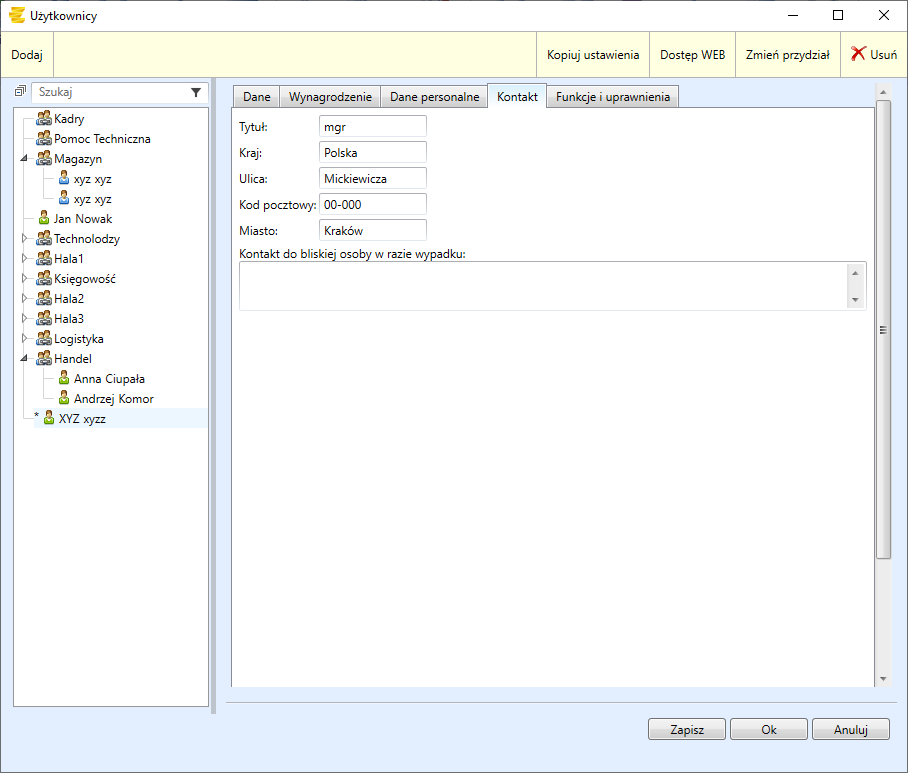Collapse the Handel tree node
Screen dimensions: 908x773
(24, 359)
